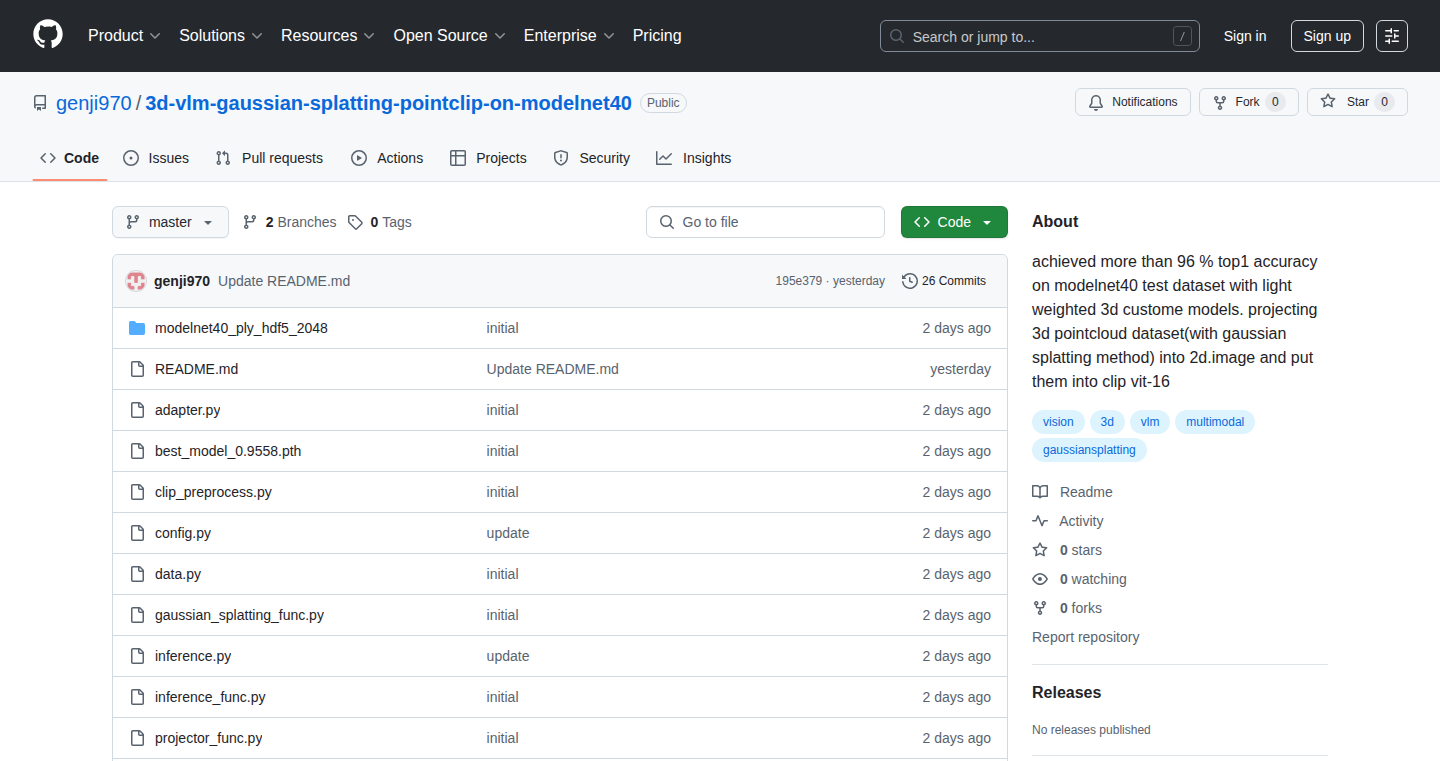Open the master branch dropdown

(x=170, y=222)
